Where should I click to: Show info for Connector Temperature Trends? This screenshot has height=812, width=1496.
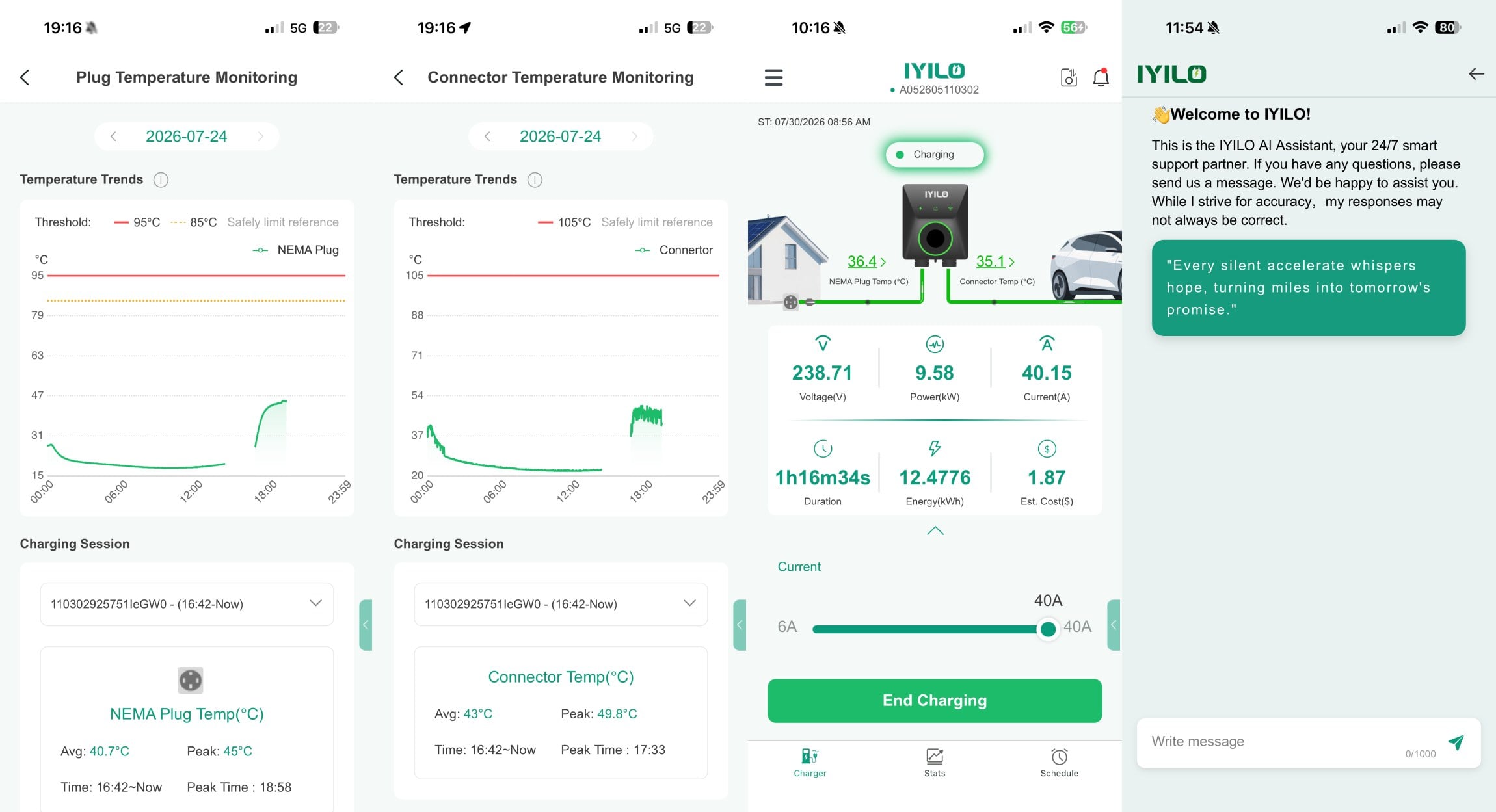[535, 179]
